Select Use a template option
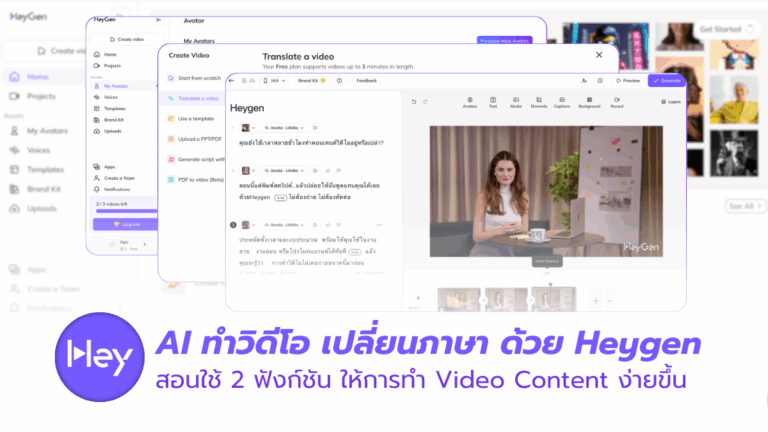768x432 pixels. [191, 119]
